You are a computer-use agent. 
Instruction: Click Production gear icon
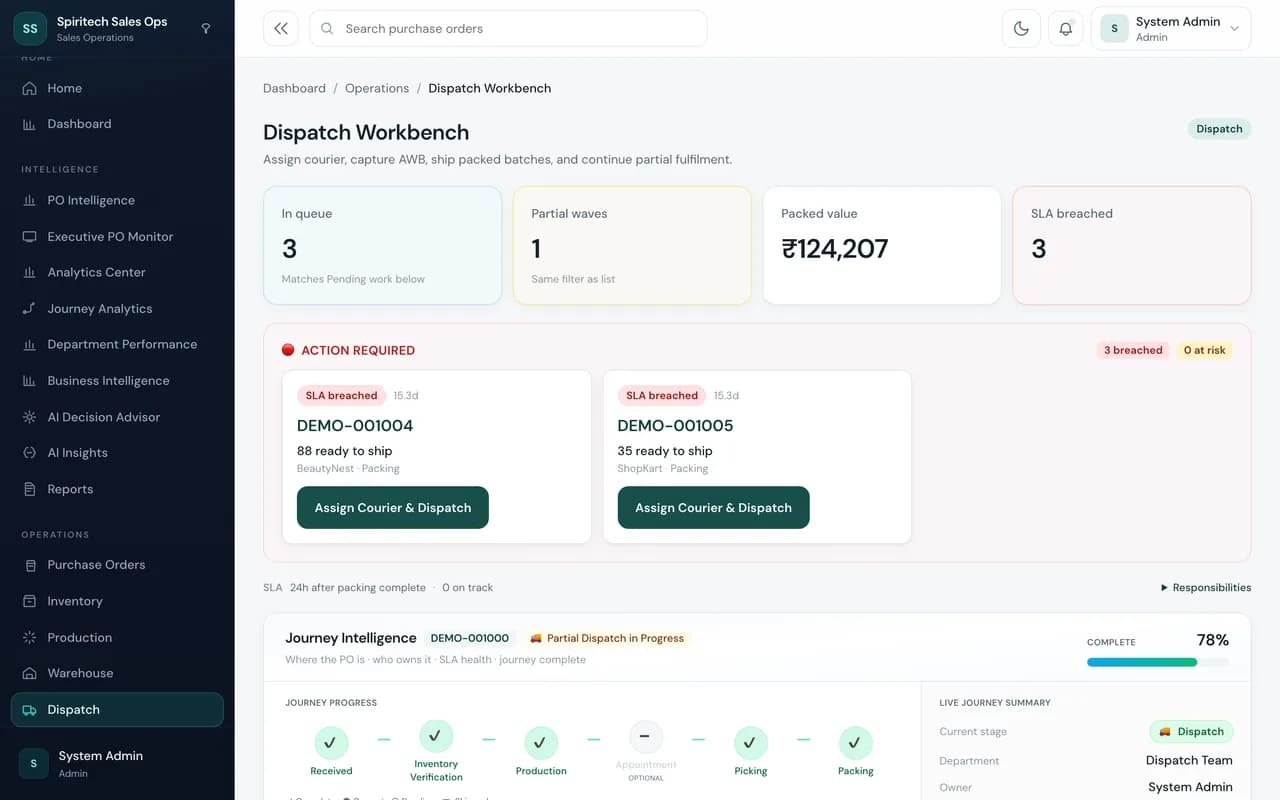click(29, 637)
